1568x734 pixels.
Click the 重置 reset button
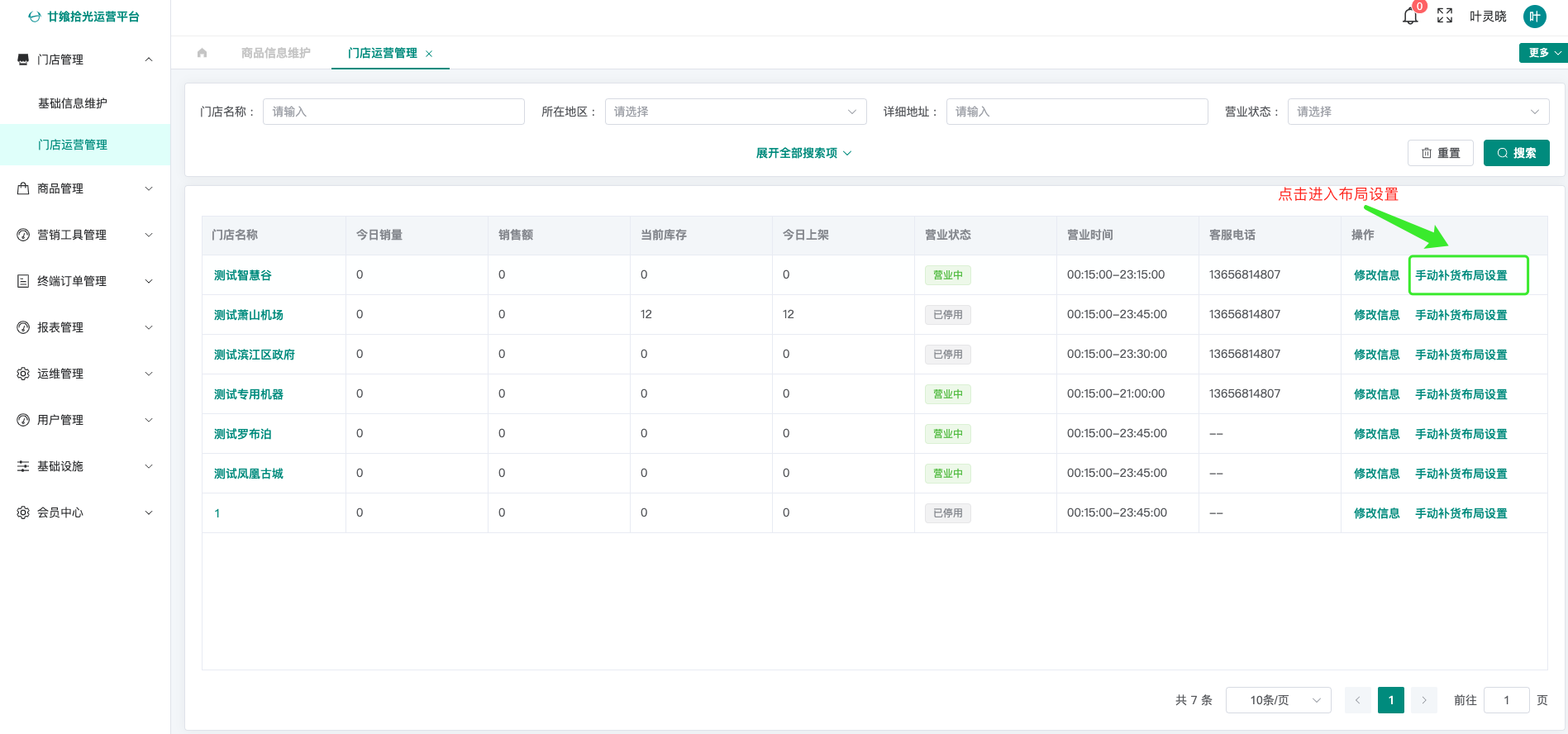(1441, 153)
